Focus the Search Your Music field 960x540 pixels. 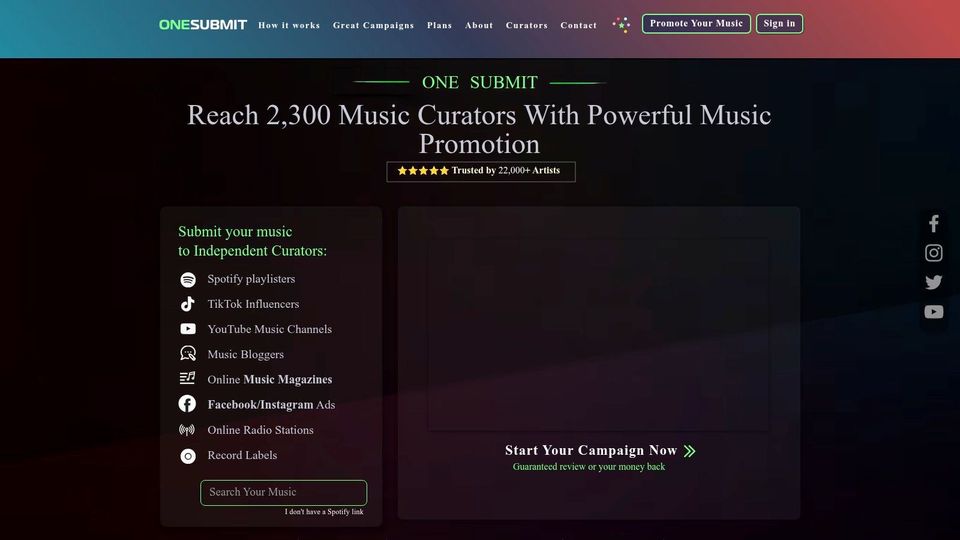click(x=283, y=492)
